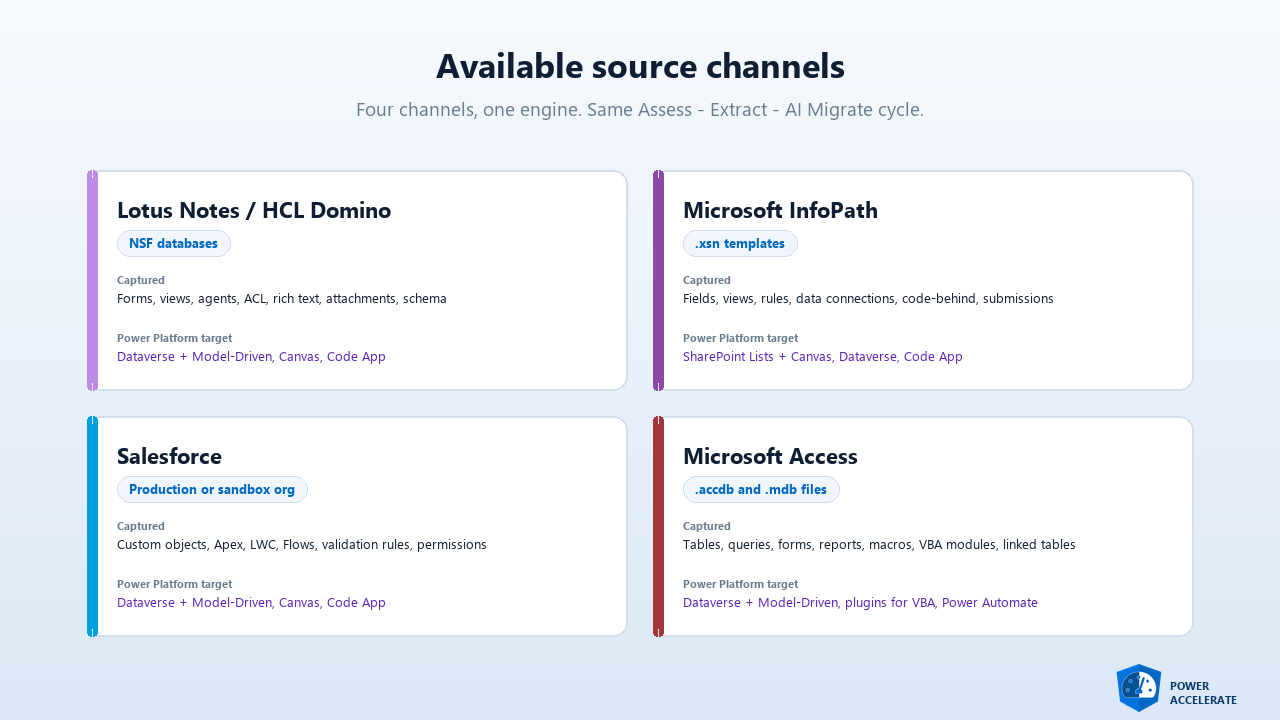Click the 'Production or sandbox org' pill badge
1280x720 pixels.
coord(212,489)
